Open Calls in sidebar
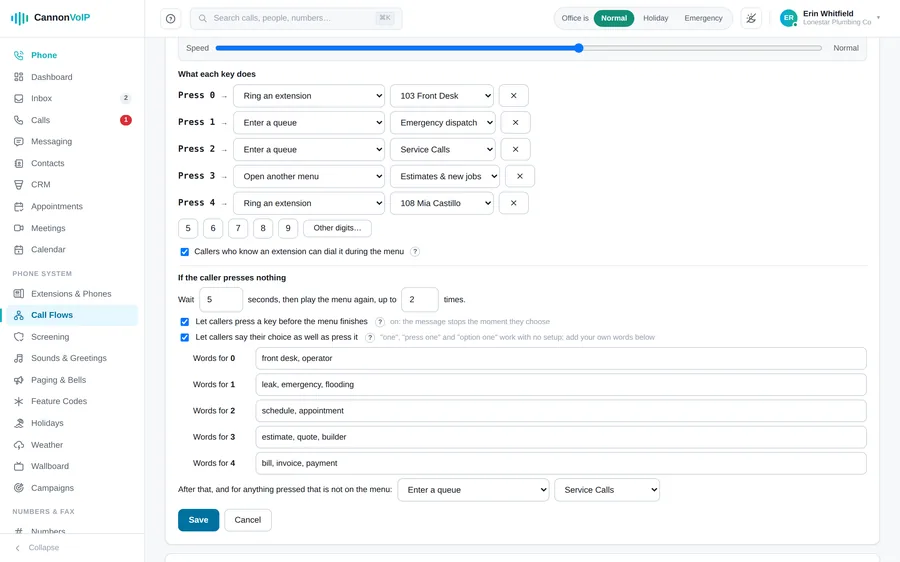Screen dimensions: 900x562 72,120
